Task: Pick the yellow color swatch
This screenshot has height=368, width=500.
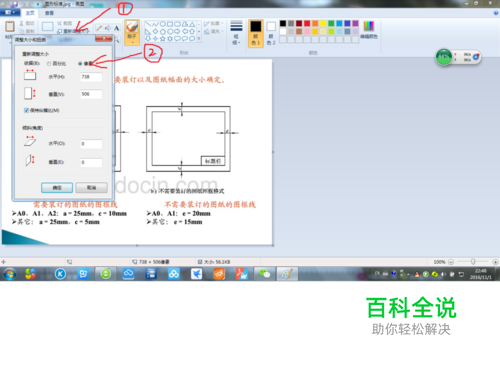Action: pos(323,23)
